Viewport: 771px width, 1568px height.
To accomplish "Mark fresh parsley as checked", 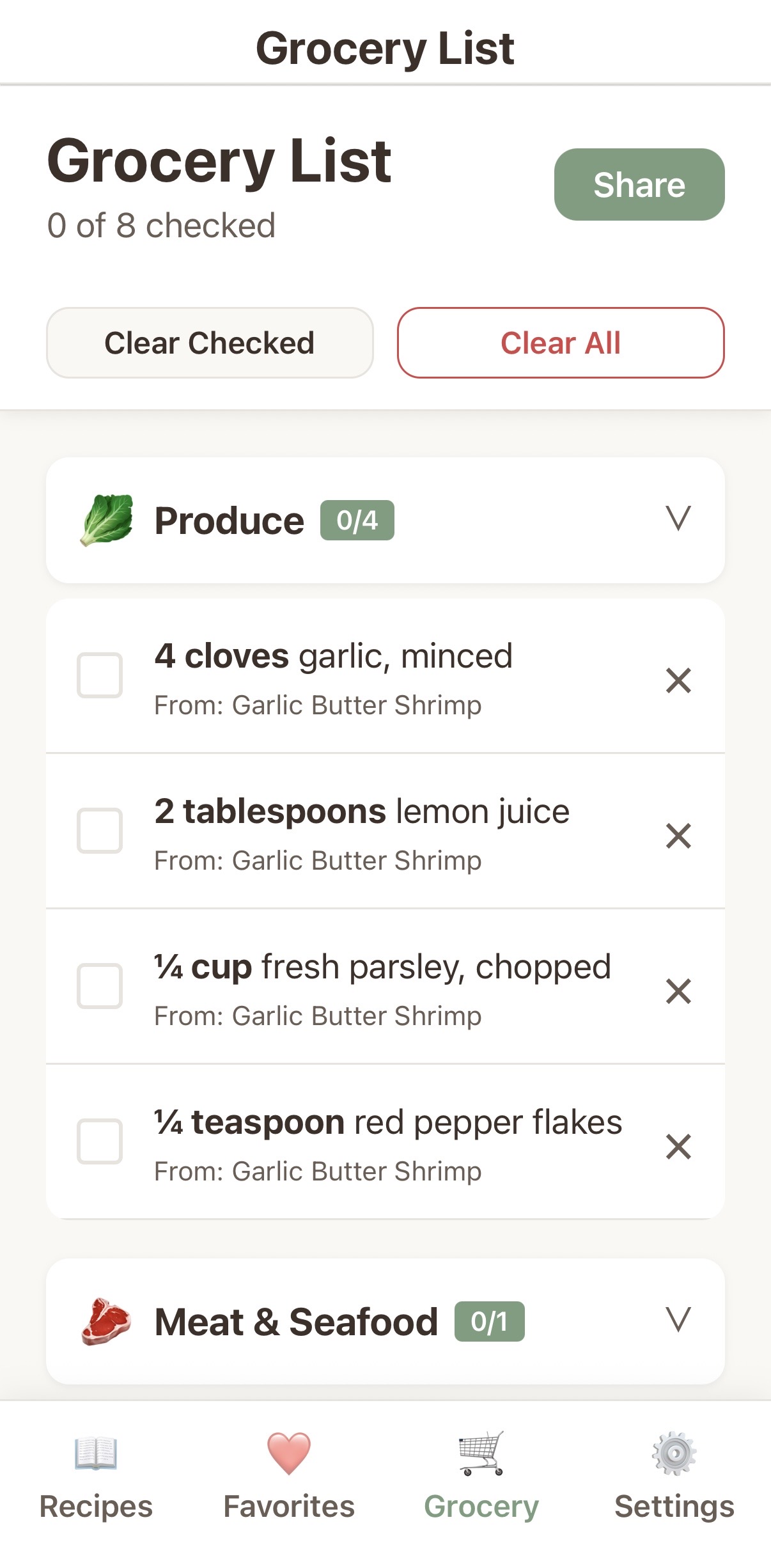I will 100,986.
